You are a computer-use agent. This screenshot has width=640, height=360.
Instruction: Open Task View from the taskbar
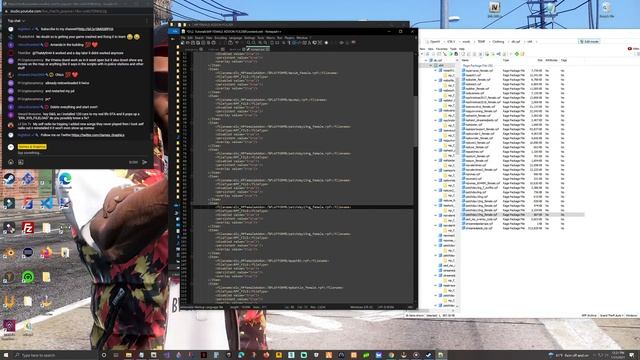[116, 355]
